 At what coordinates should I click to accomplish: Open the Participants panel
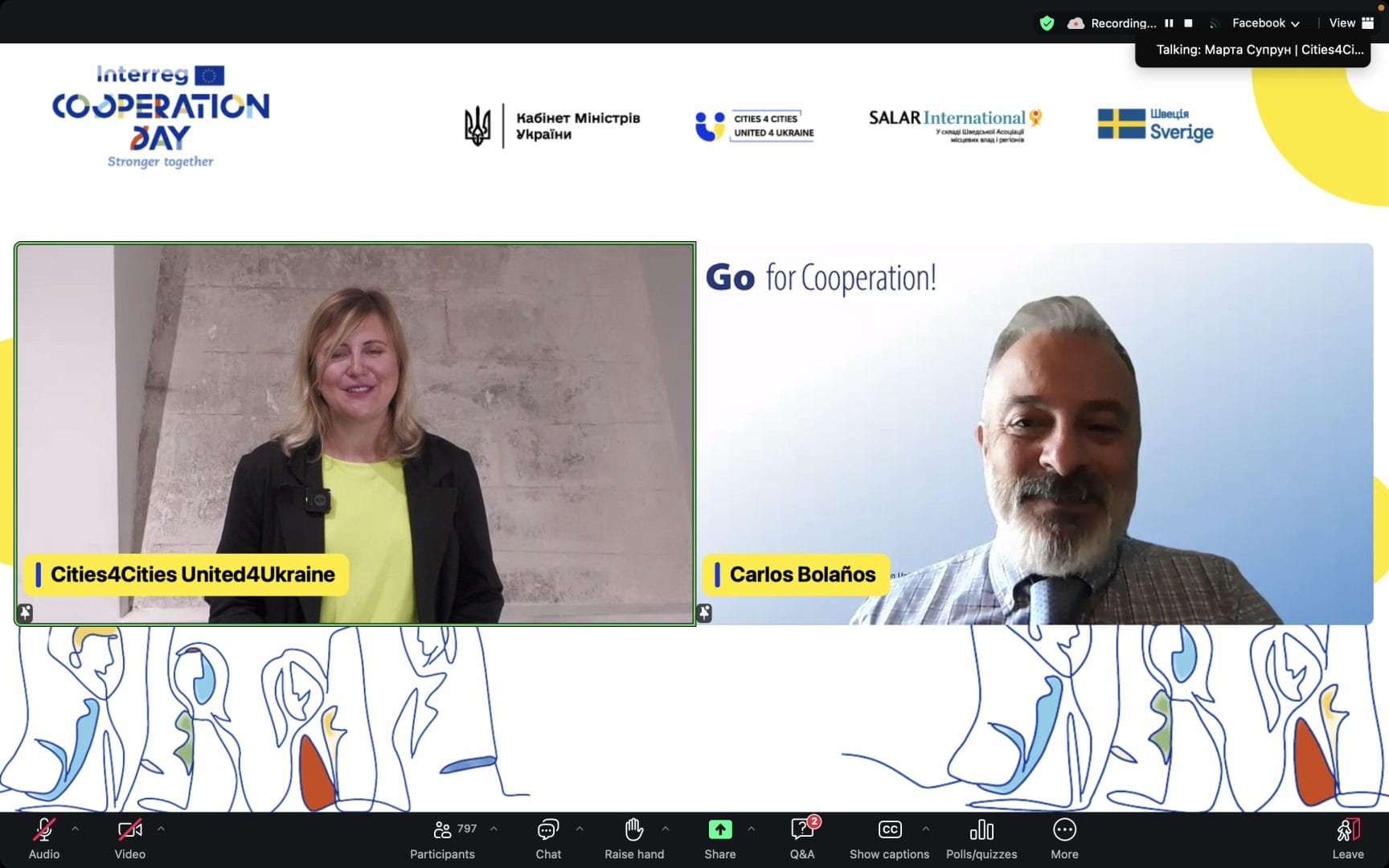(x=442, y=837)
